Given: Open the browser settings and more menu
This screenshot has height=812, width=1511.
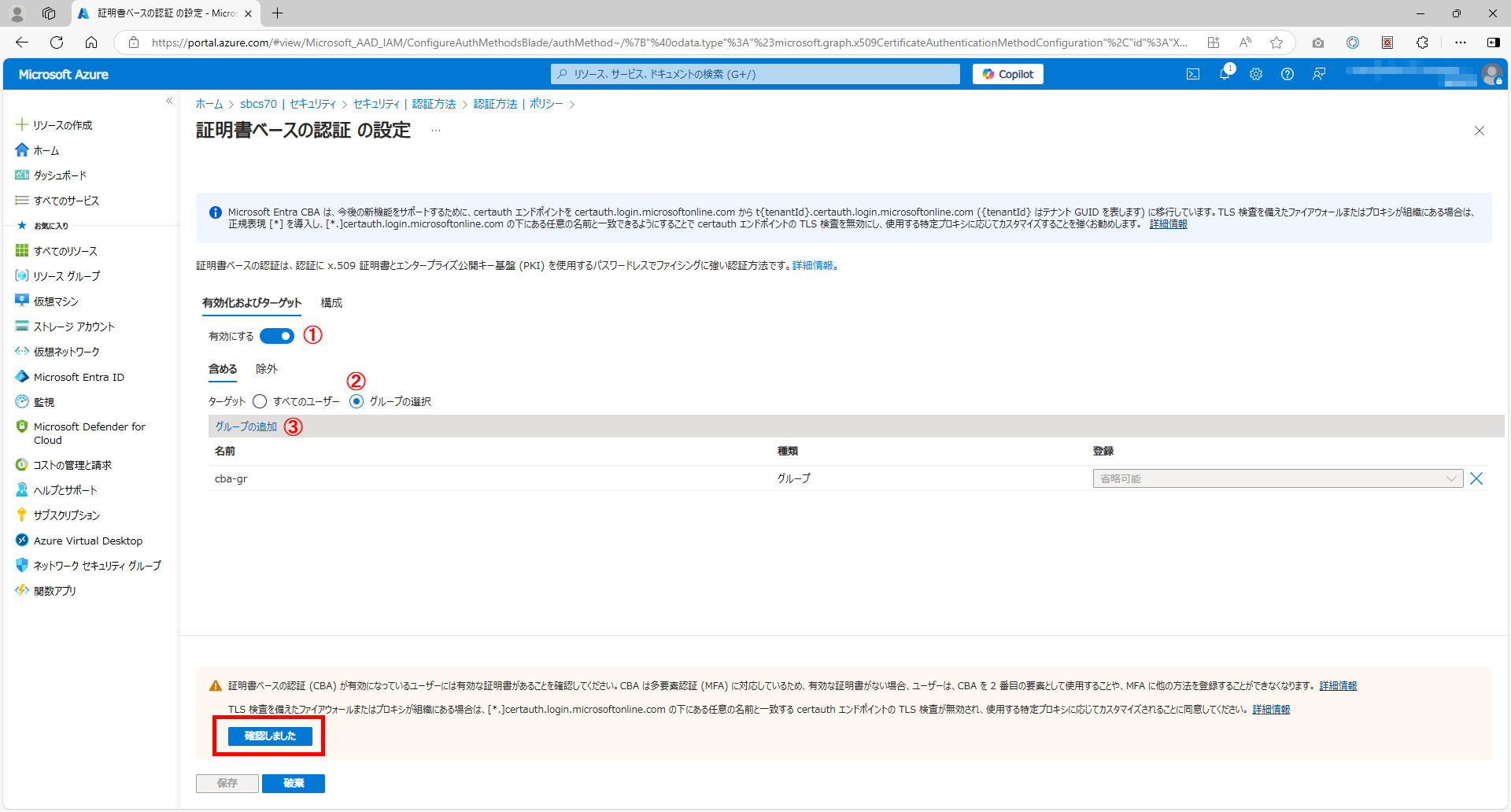Looking at the screenshot, I should tap(1461, 42).
